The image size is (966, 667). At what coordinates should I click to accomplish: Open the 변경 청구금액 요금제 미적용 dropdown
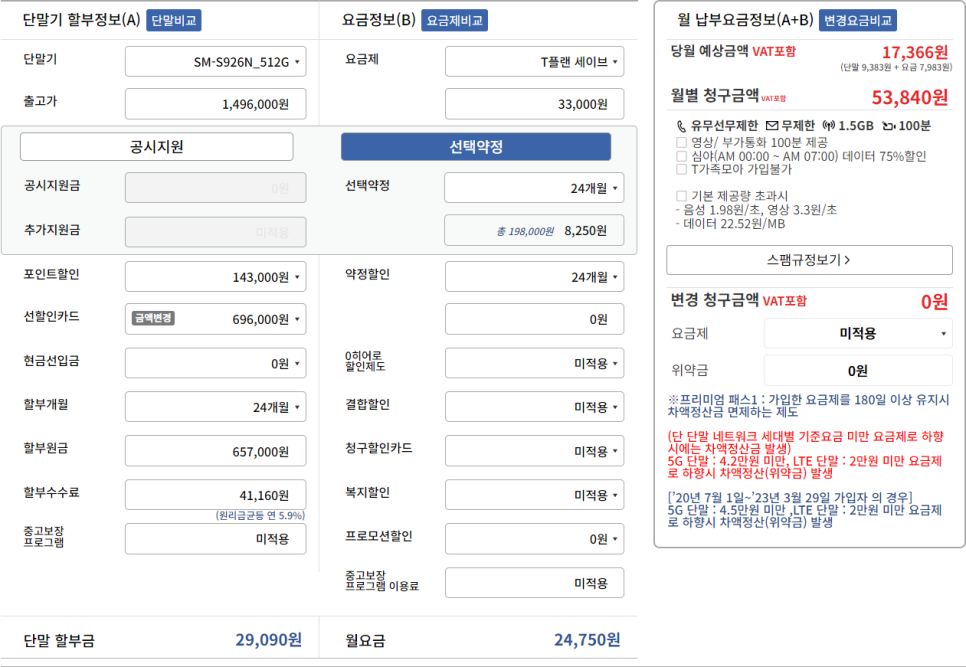[x=858, y=333]
